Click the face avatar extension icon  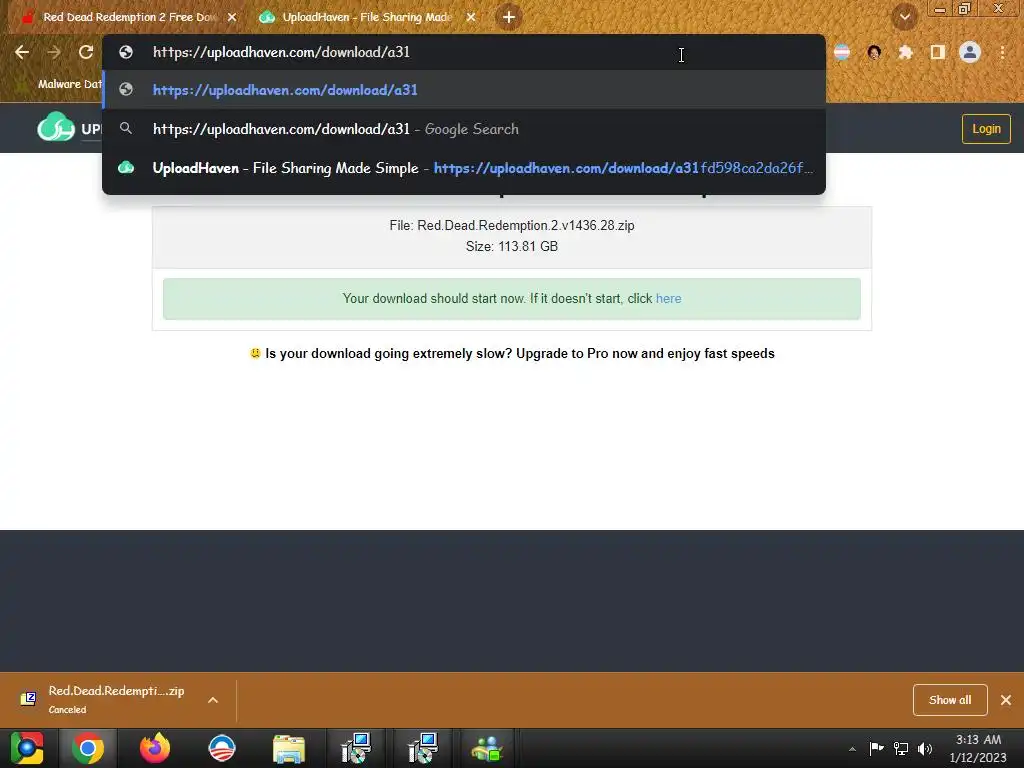(x=874, y=52)
